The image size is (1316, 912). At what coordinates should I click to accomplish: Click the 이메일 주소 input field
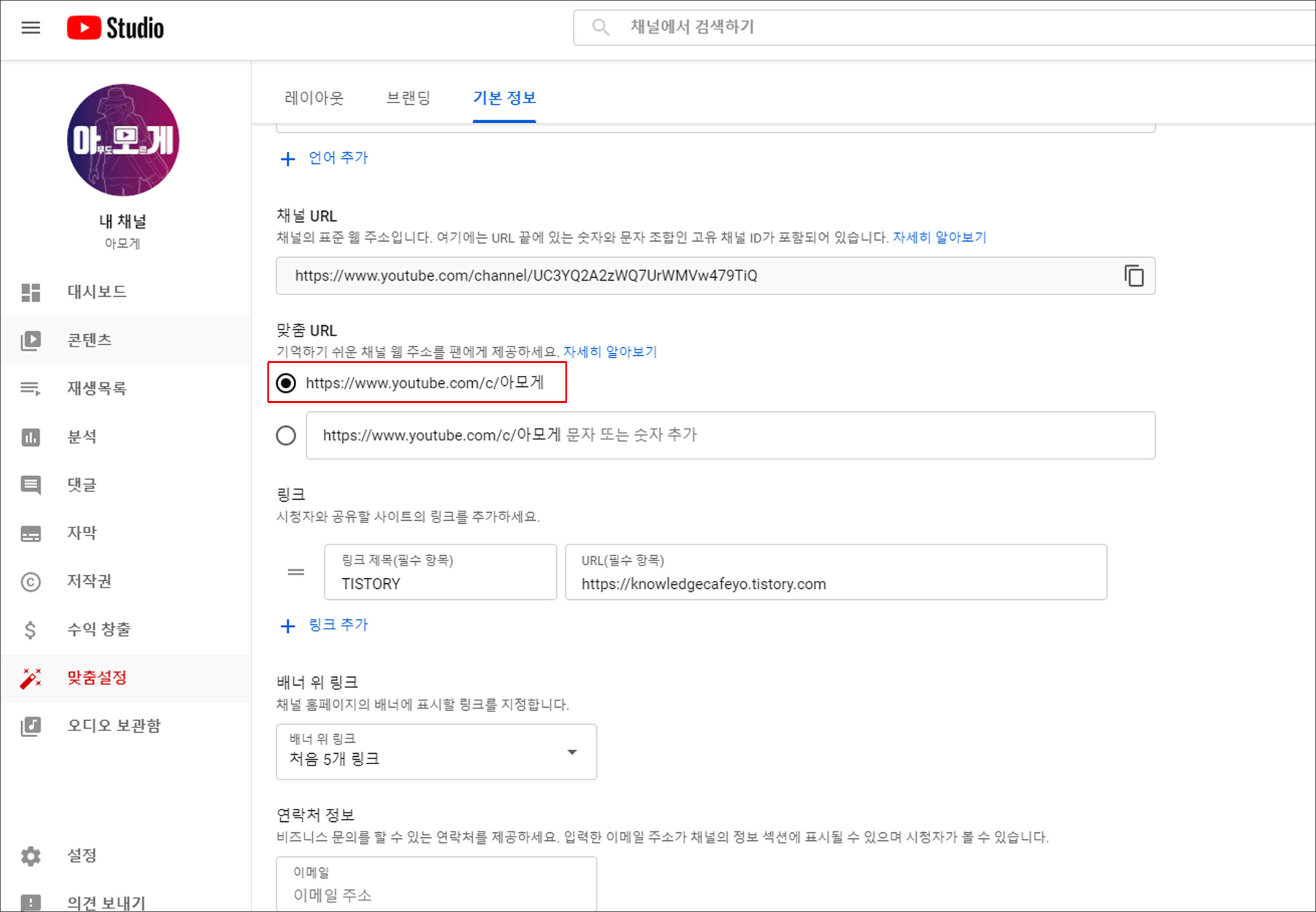coord(436,894)
